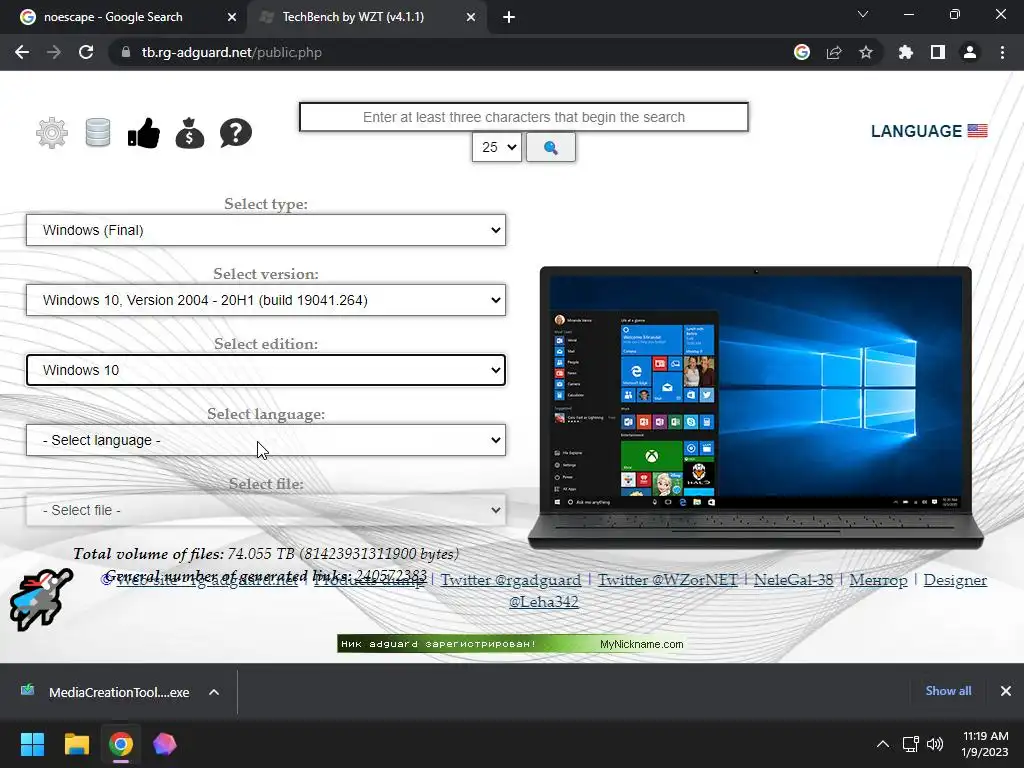Open the Chrome extensions puzzle icon

(x=906, y=52)
